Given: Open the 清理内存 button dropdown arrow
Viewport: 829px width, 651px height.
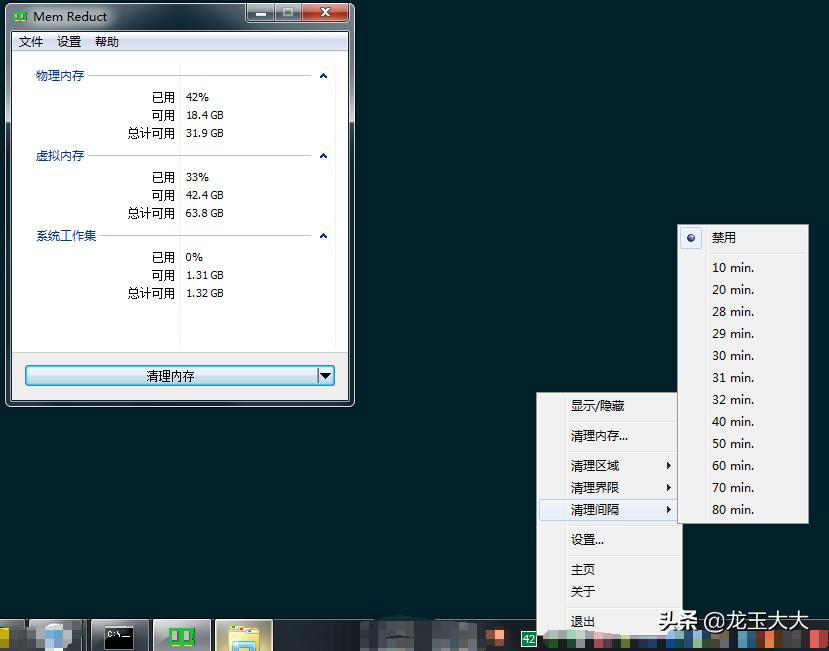Looking at the screenshot, I should point(327,374).
